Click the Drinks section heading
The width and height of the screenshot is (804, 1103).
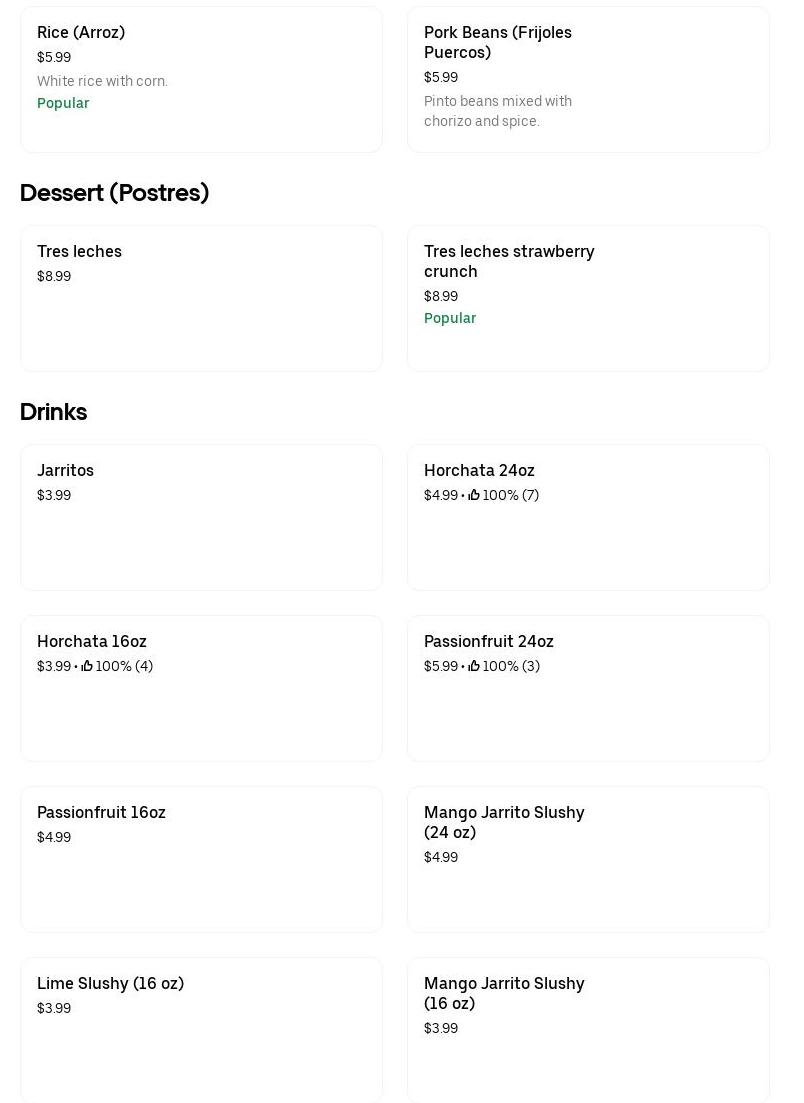point(53,412)
